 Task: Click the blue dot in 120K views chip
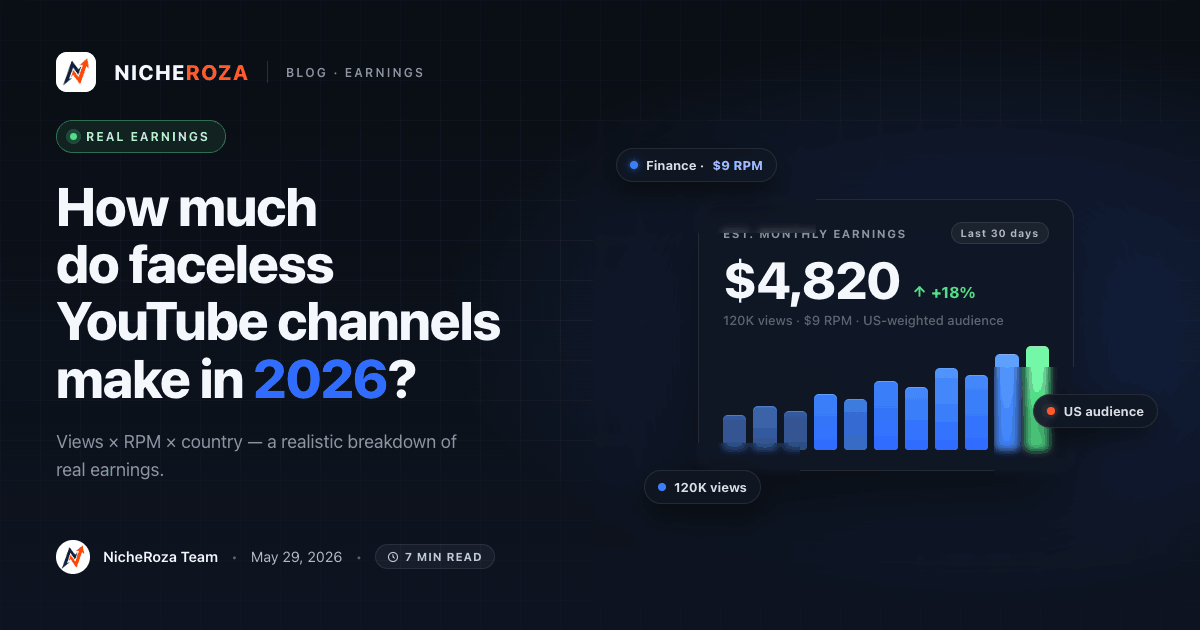(x=662, y=487)
